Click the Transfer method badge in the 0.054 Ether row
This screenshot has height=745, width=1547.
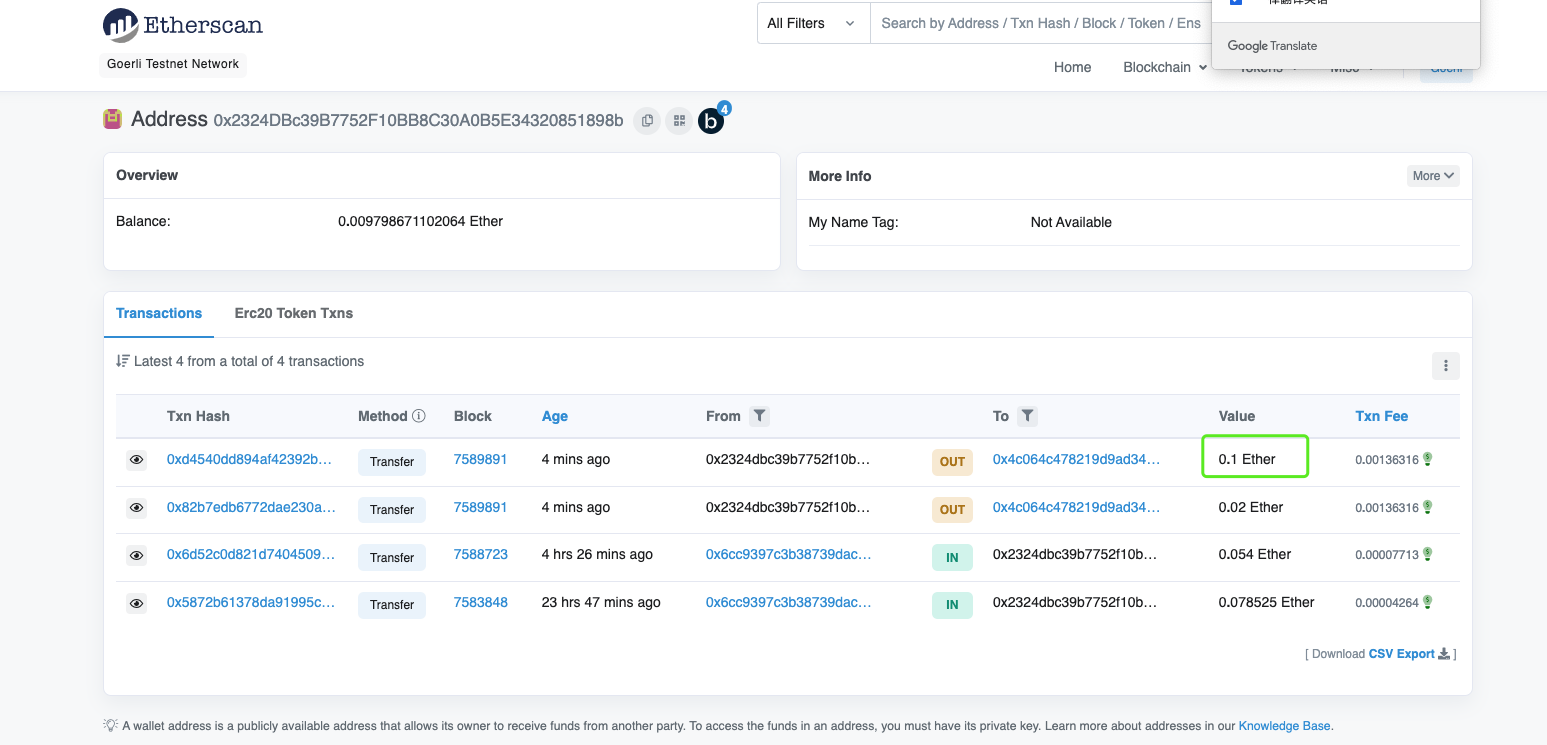tap(392, 557)
